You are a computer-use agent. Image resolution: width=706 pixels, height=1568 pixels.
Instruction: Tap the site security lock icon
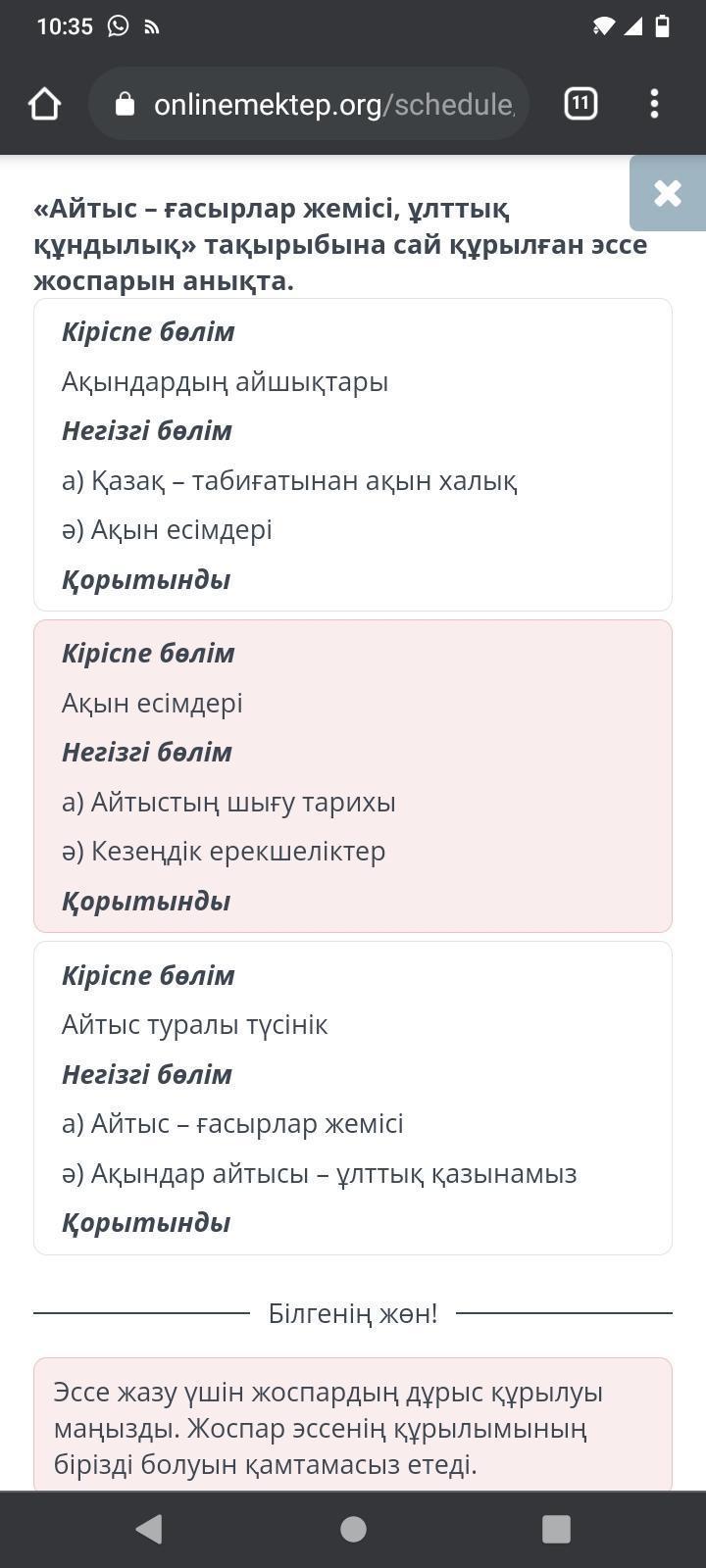tap(125, 104)
